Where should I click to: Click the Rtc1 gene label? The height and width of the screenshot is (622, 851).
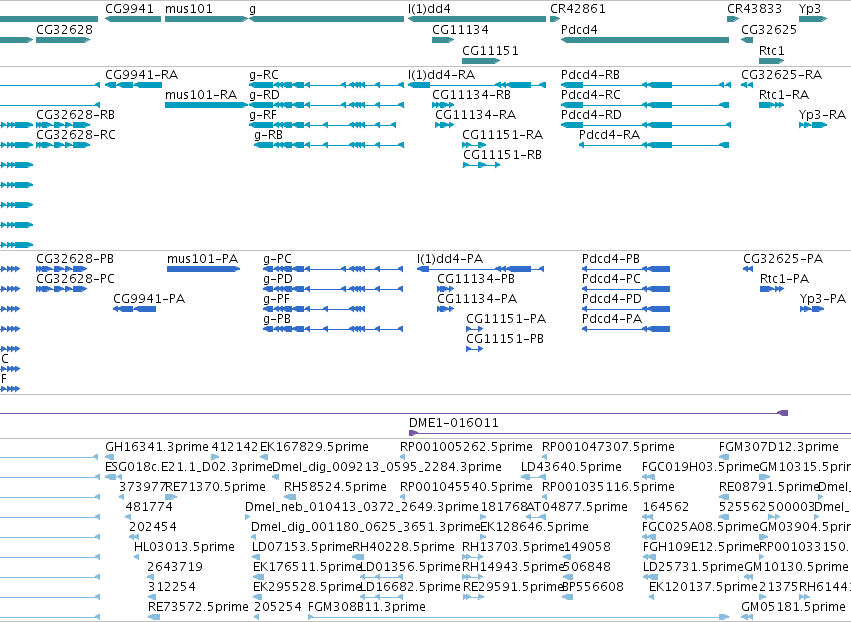[772, 50]
